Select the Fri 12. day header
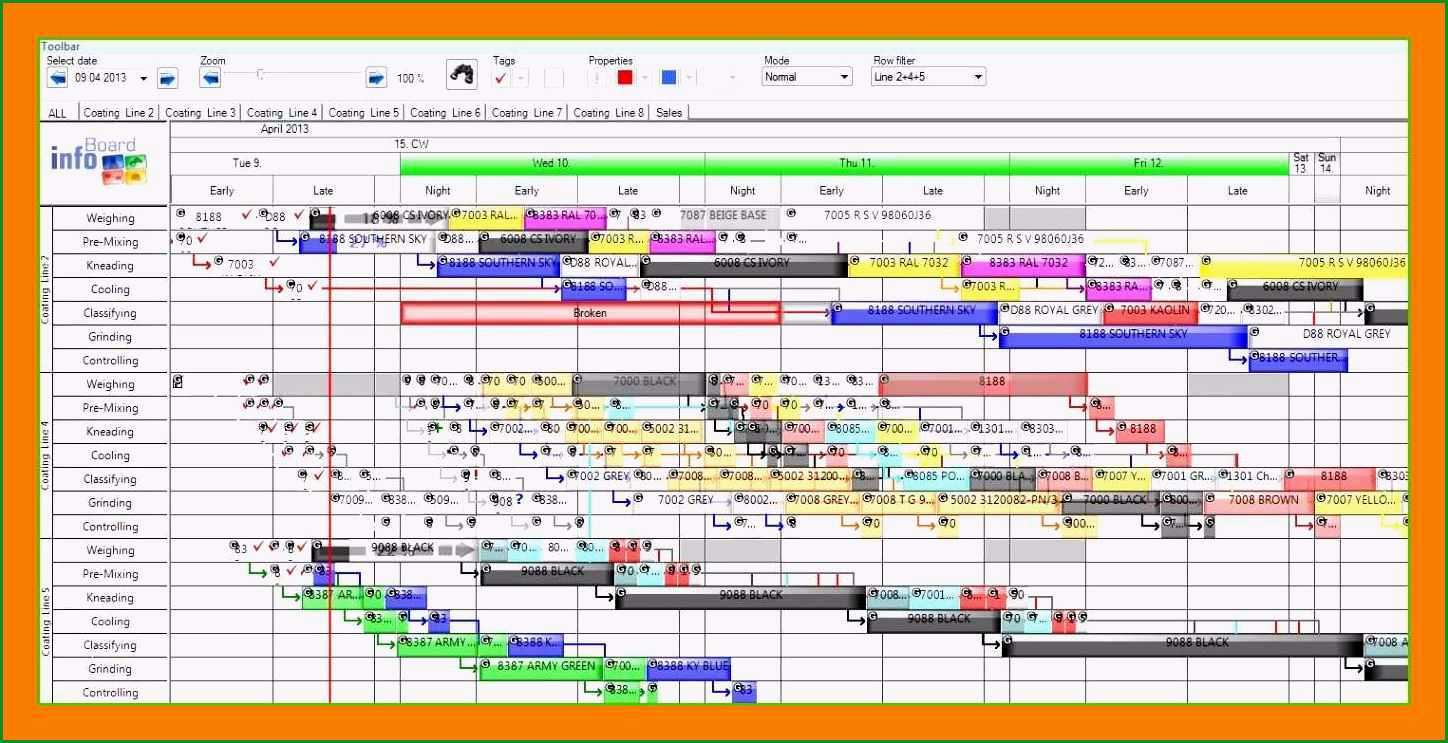The height and width of the screenshot is (743, 1448). pyautogui.click(x=1149, y=163)
